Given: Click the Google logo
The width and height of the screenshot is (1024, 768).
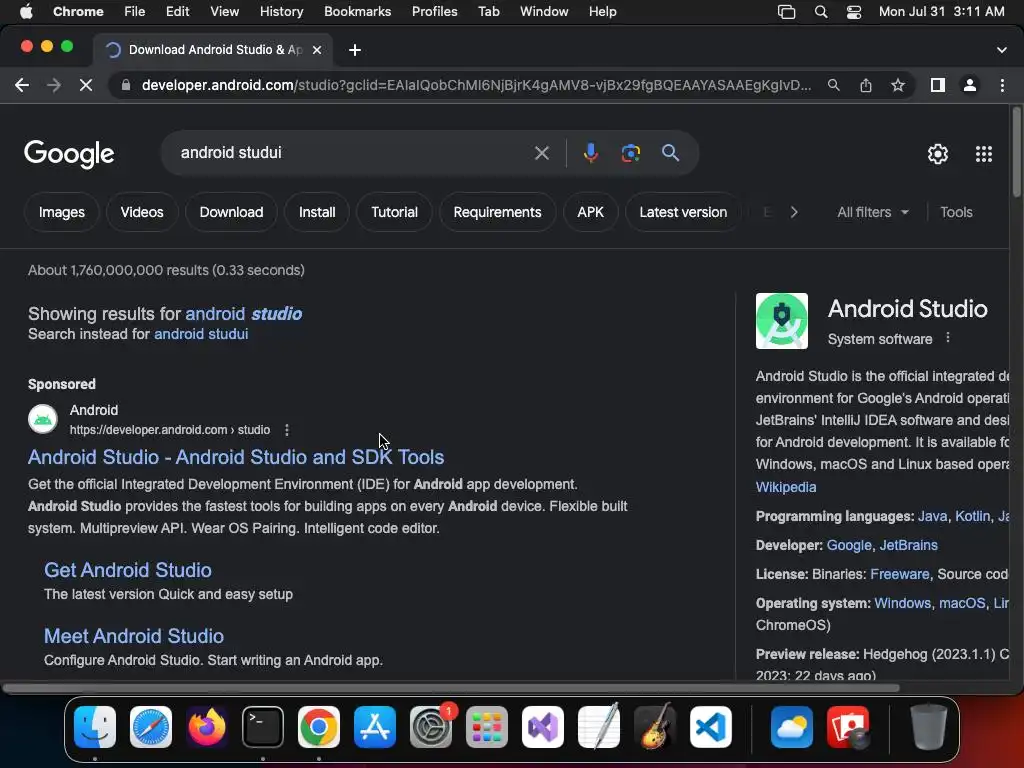Looking at the screenshot, I should [69, 154].
